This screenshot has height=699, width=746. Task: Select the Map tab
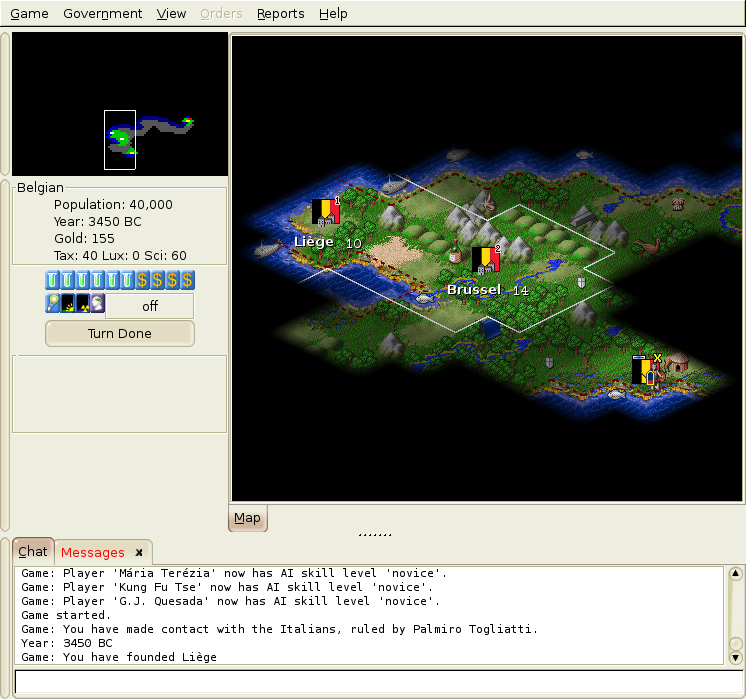pyautogui.click(x=247, y=518)
